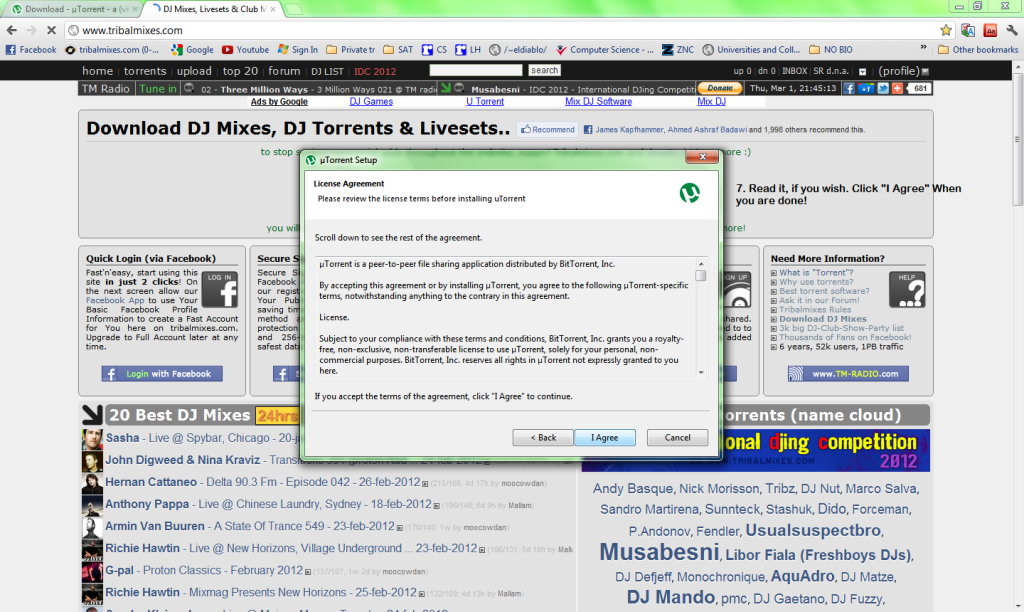Open the tribalmixes.com bookmark
This screenshot has height=612, width=1024.
(x=112, y=50)
